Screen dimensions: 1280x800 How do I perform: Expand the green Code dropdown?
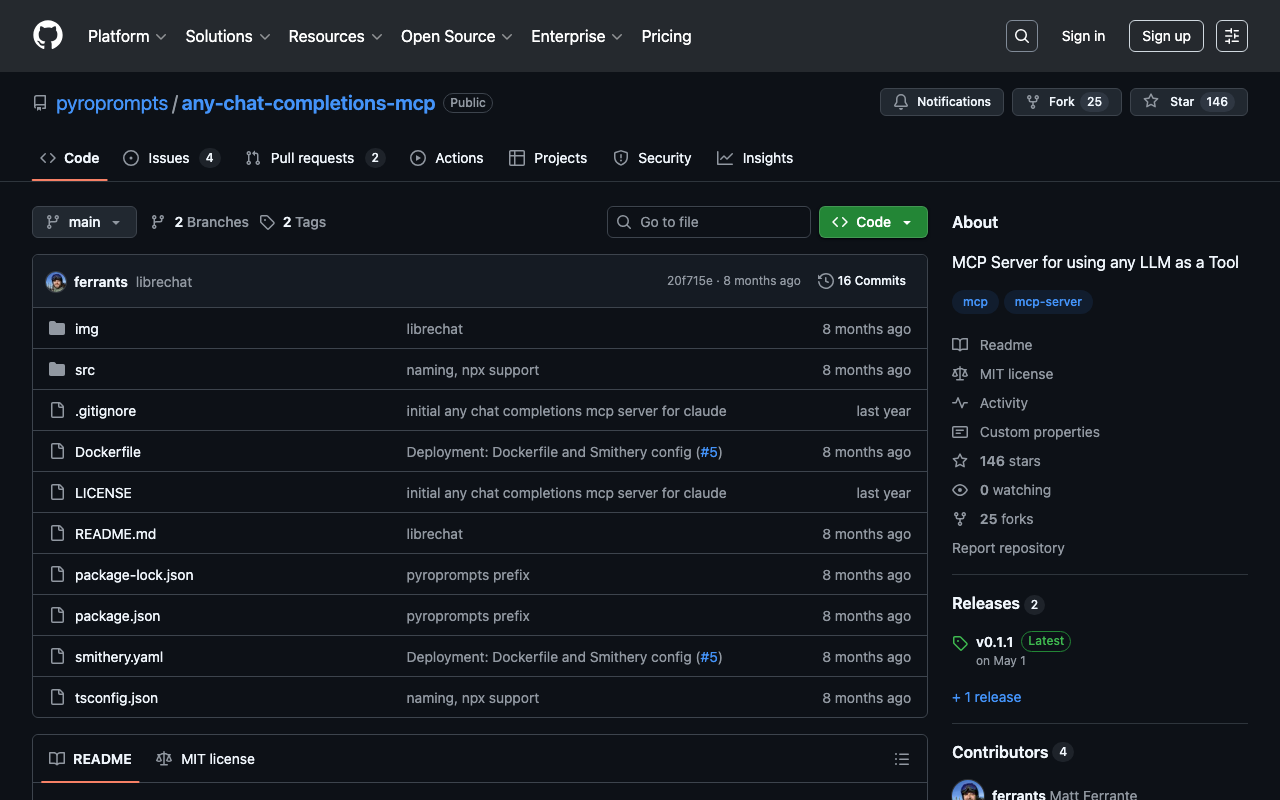pos(872,222)
